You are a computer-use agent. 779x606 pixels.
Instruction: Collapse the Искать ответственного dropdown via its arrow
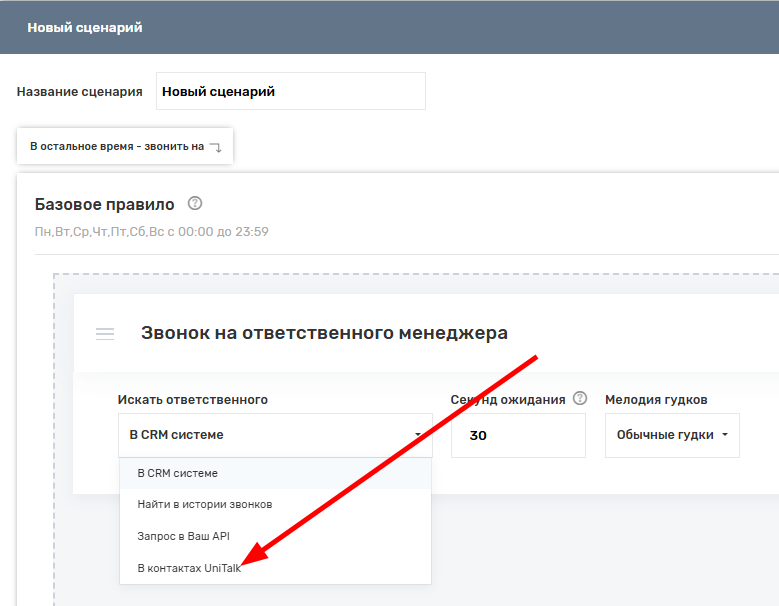[417, 436]
